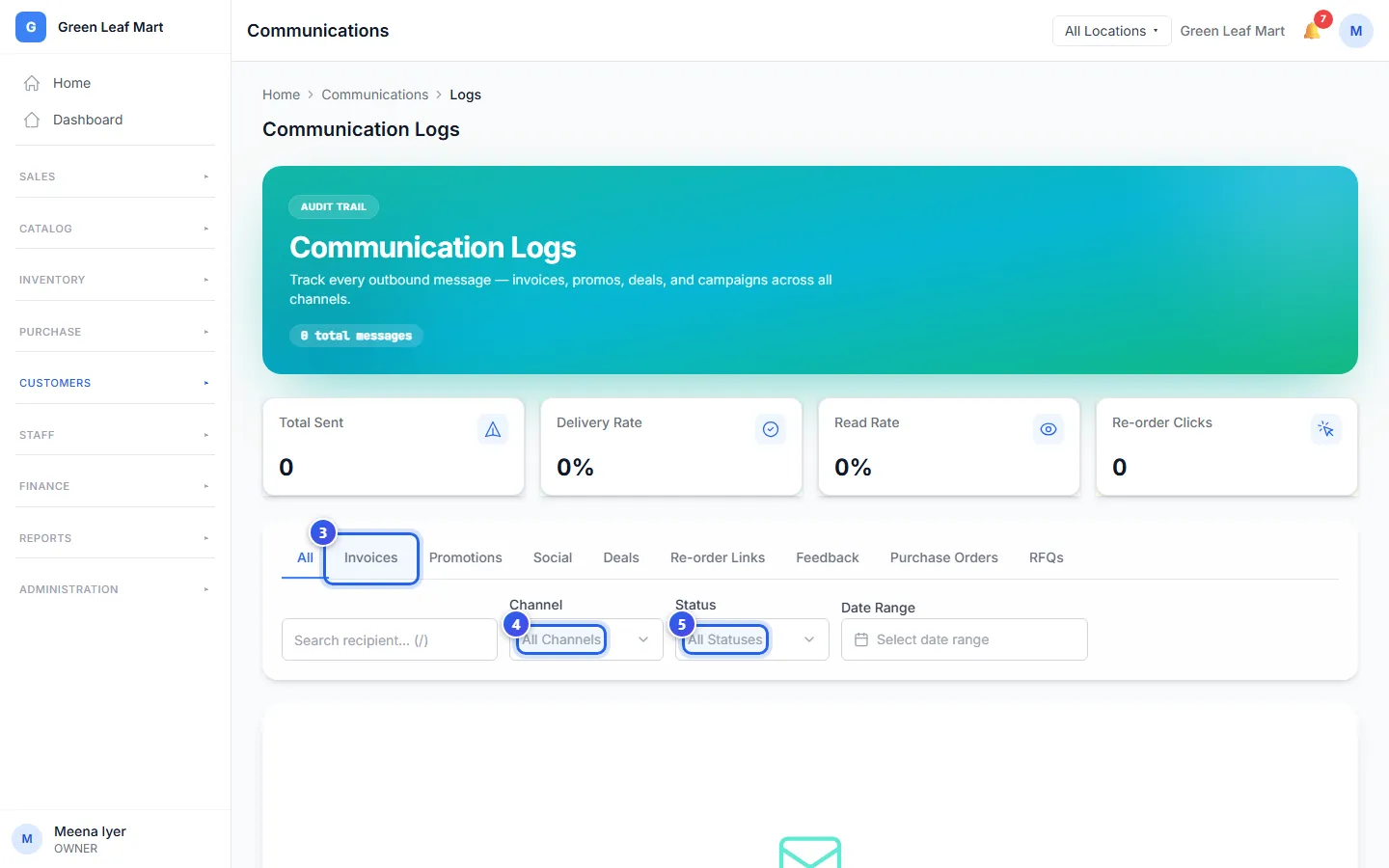The height and width of the screenshot is (868, 1389).
Task: Go to Home in the breadcrumb
Action: [x=281, y=95]
